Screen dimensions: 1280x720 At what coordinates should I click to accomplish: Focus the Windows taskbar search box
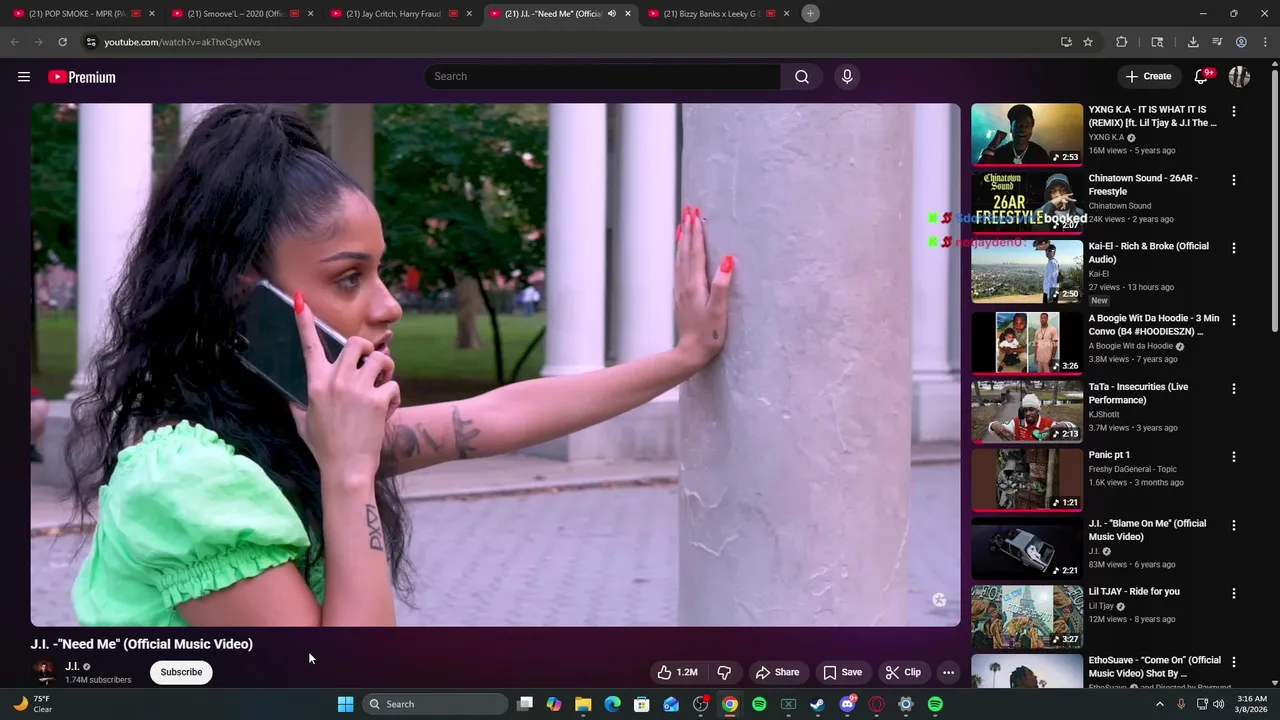(435, 704)
